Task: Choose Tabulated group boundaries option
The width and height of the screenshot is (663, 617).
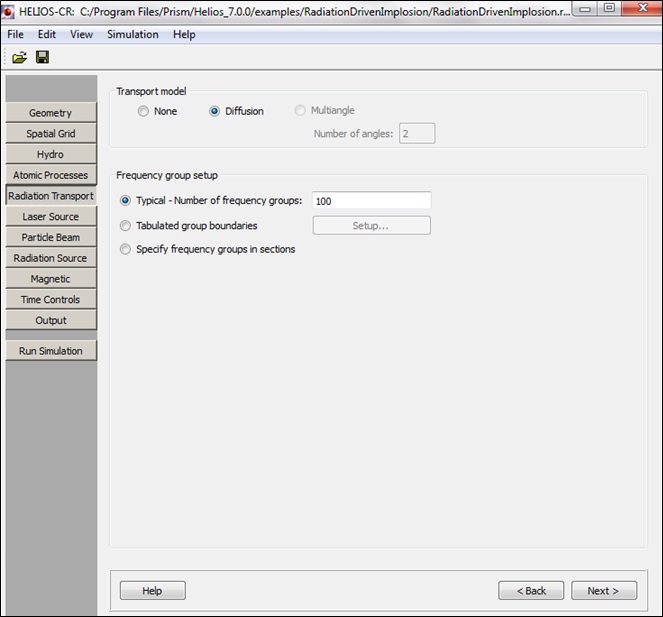Action: (x=125, y=226)
